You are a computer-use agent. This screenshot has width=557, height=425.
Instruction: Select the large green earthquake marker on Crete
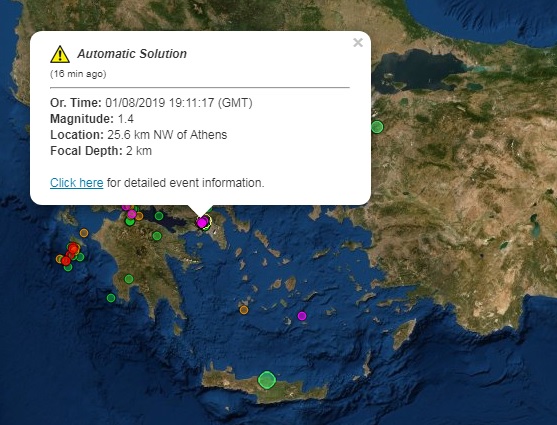267,380
